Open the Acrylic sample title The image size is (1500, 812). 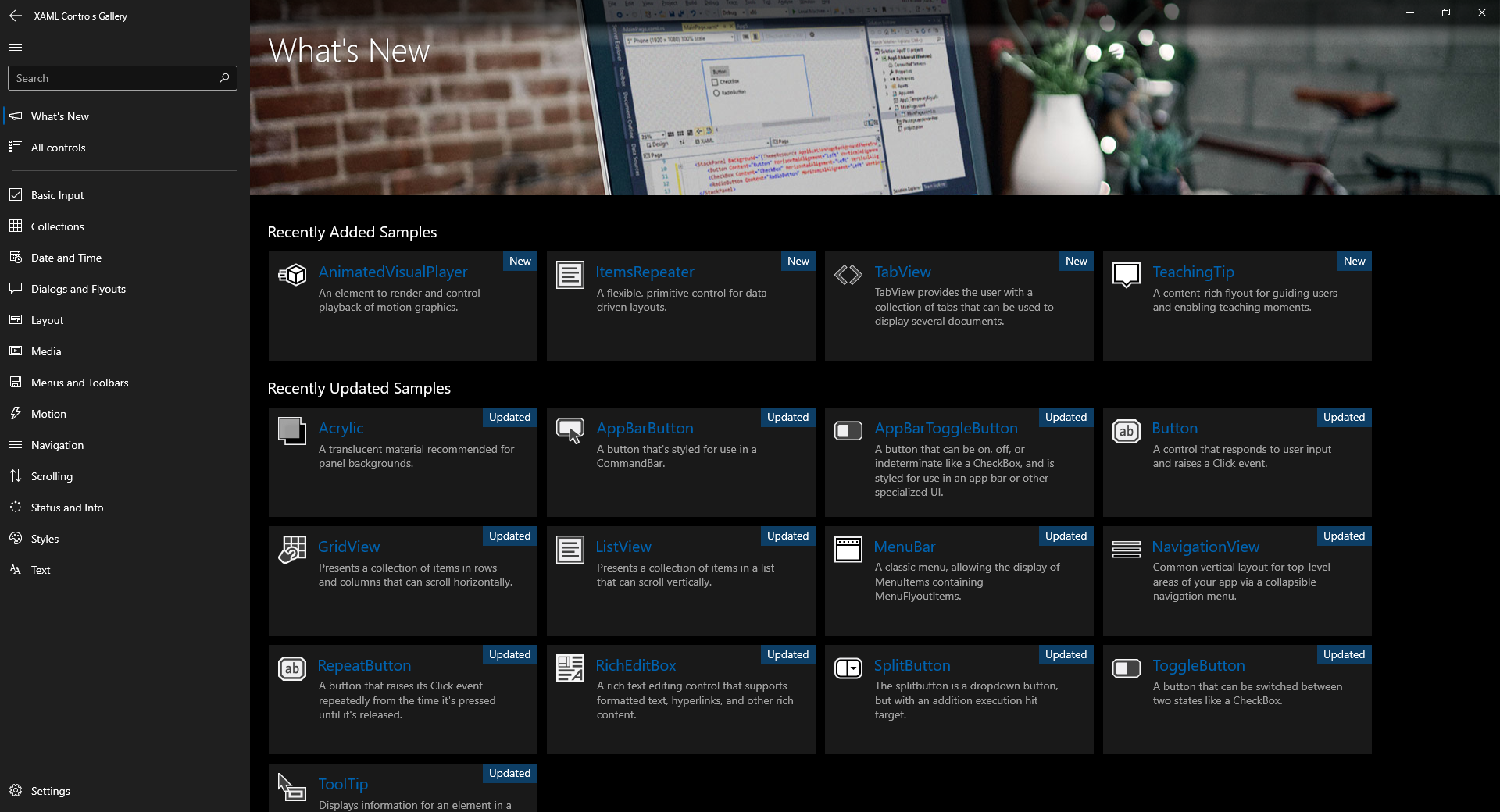pyautogui.click(x=341, y=428)
